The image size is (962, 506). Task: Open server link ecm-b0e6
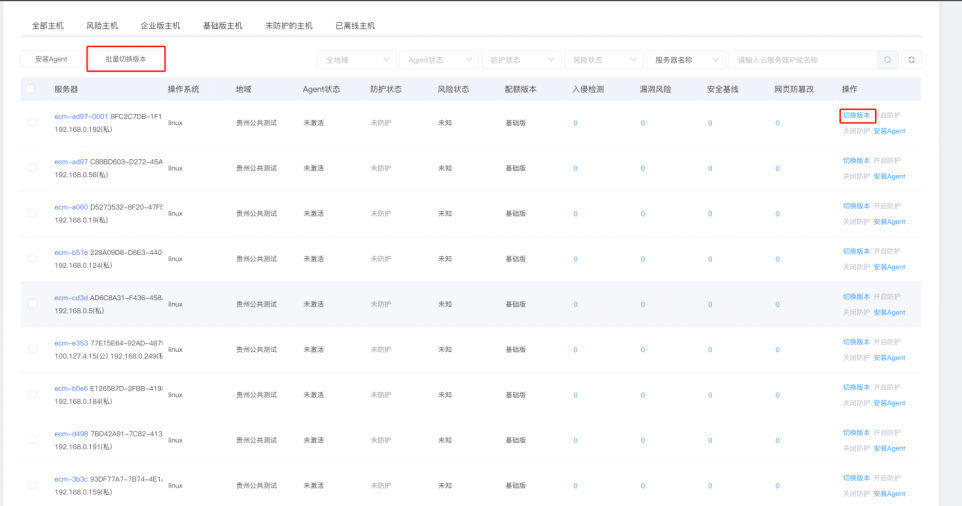coord(71,389)
